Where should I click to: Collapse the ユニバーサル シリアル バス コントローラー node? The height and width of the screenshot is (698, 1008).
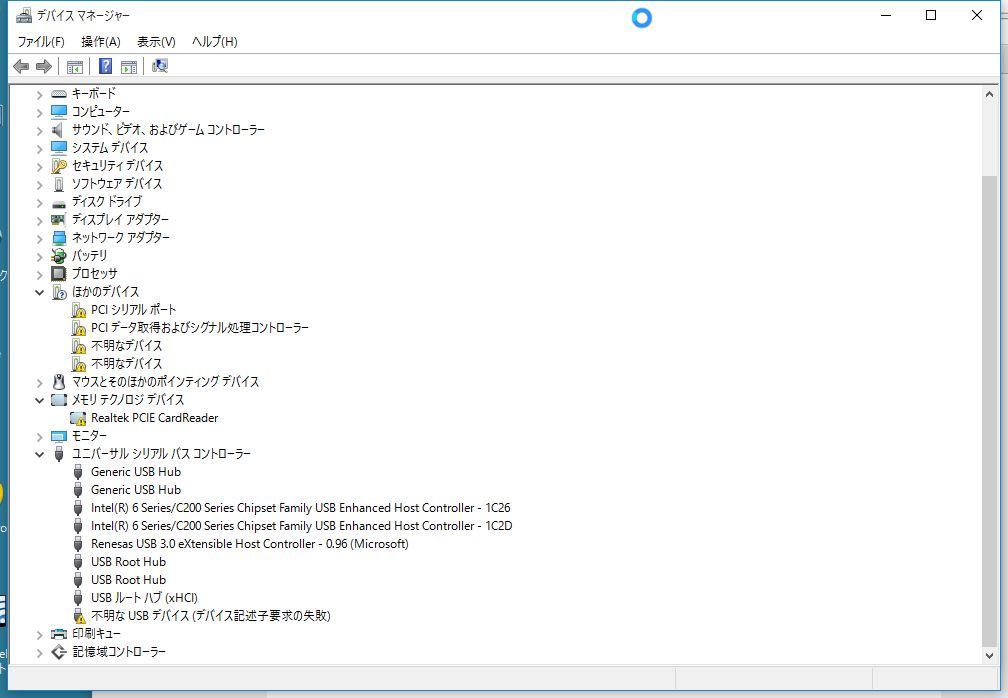click(39, 454)
